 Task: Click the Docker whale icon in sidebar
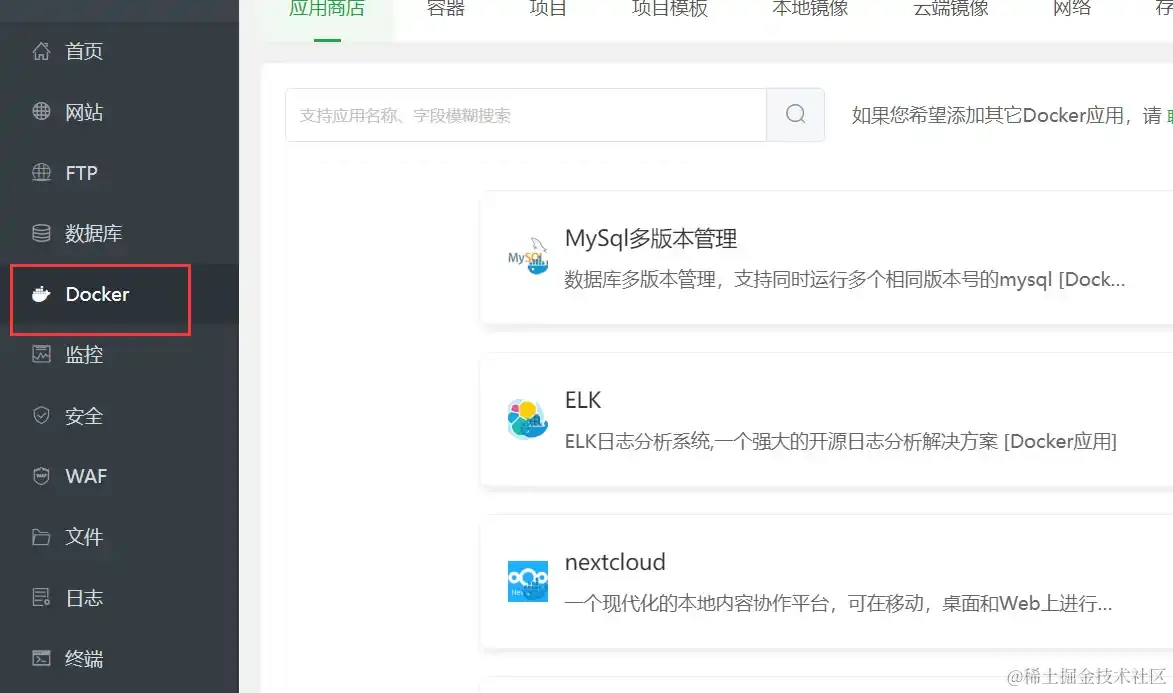coord(41,294)
